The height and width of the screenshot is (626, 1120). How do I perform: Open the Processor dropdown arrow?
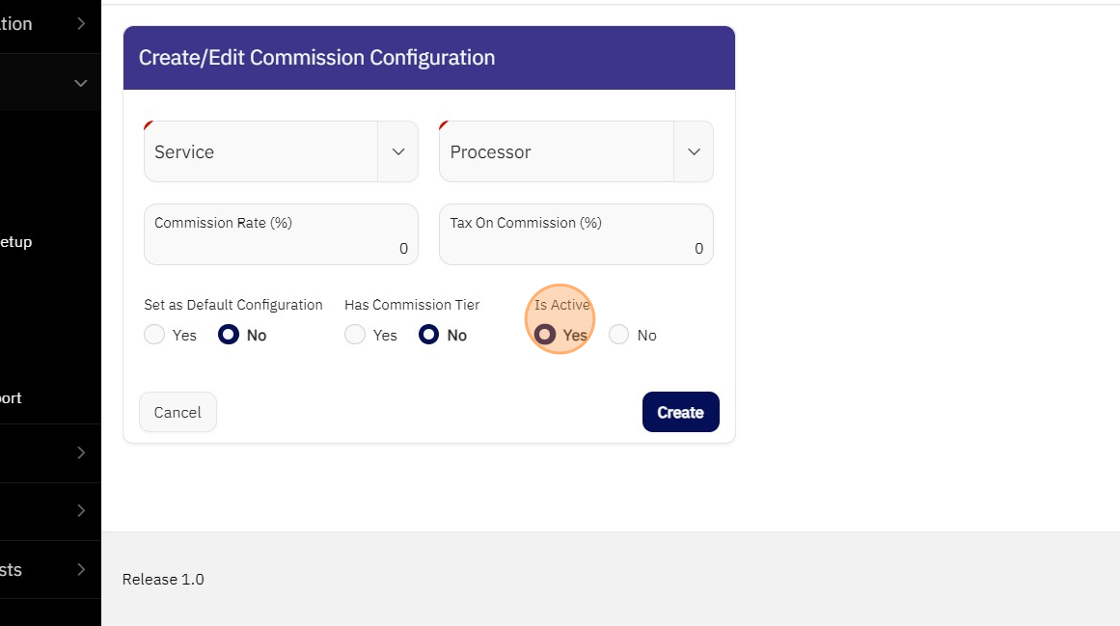coord(694,152)
